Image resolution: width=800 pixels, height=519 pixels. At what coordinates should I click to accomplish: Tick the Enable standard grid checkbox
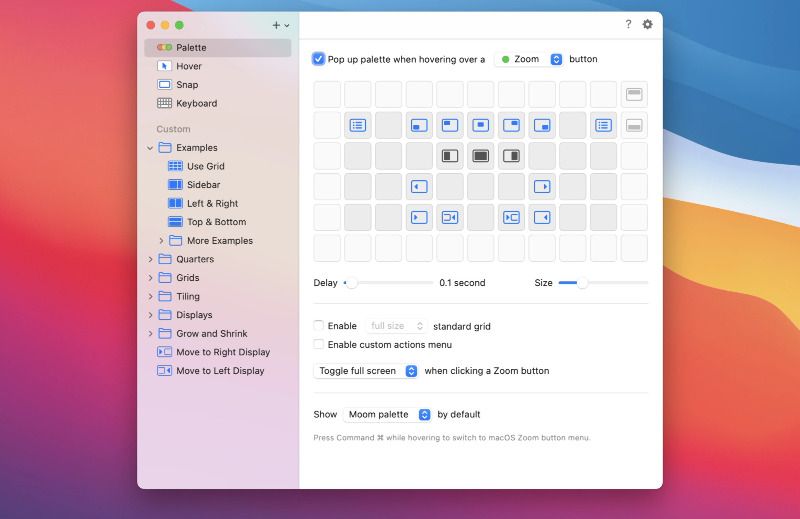click(x=319, y=326)
